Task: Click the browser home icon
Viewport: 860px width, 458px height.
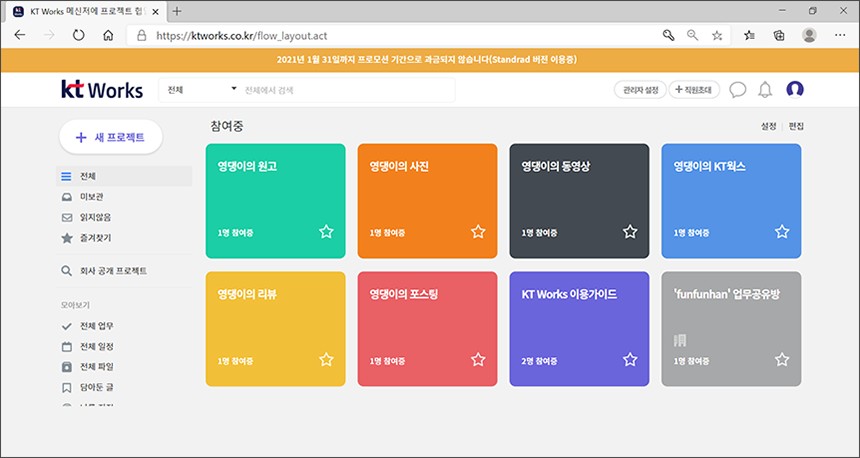Action: (x=108, y=36)
